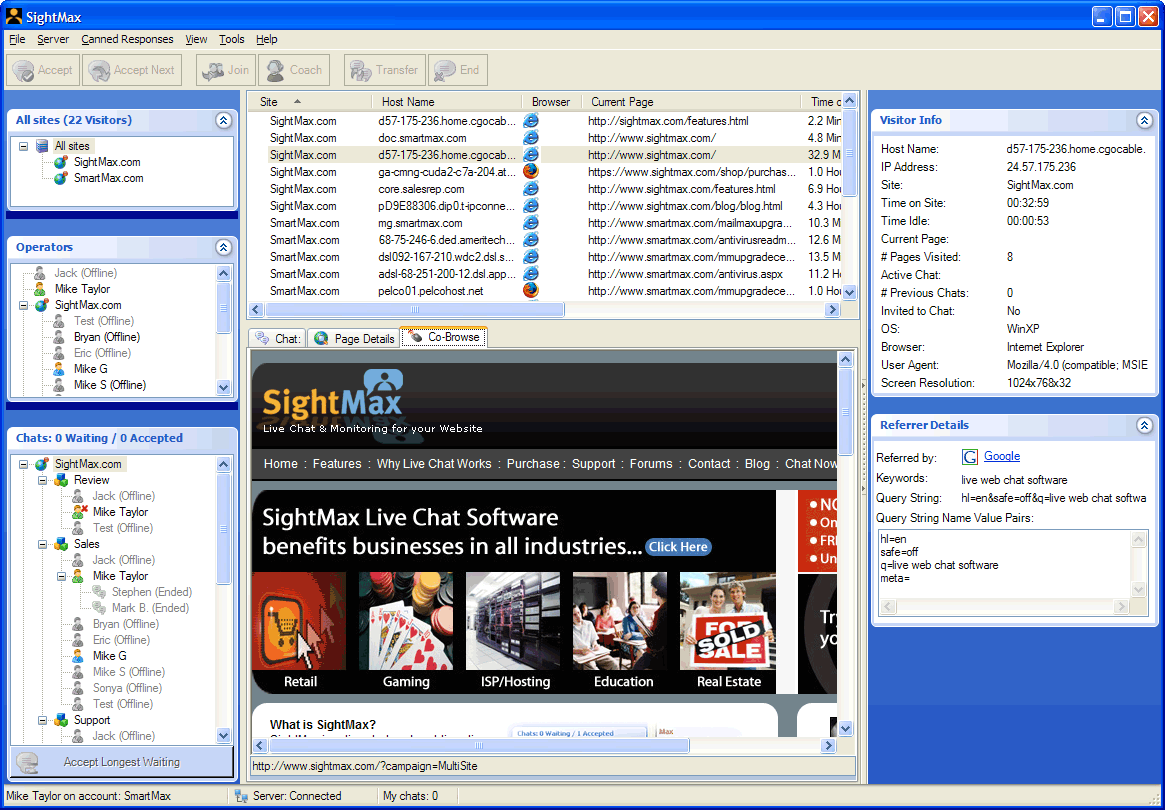Select SmartMax.com in the sites tree

click(108, 178)
